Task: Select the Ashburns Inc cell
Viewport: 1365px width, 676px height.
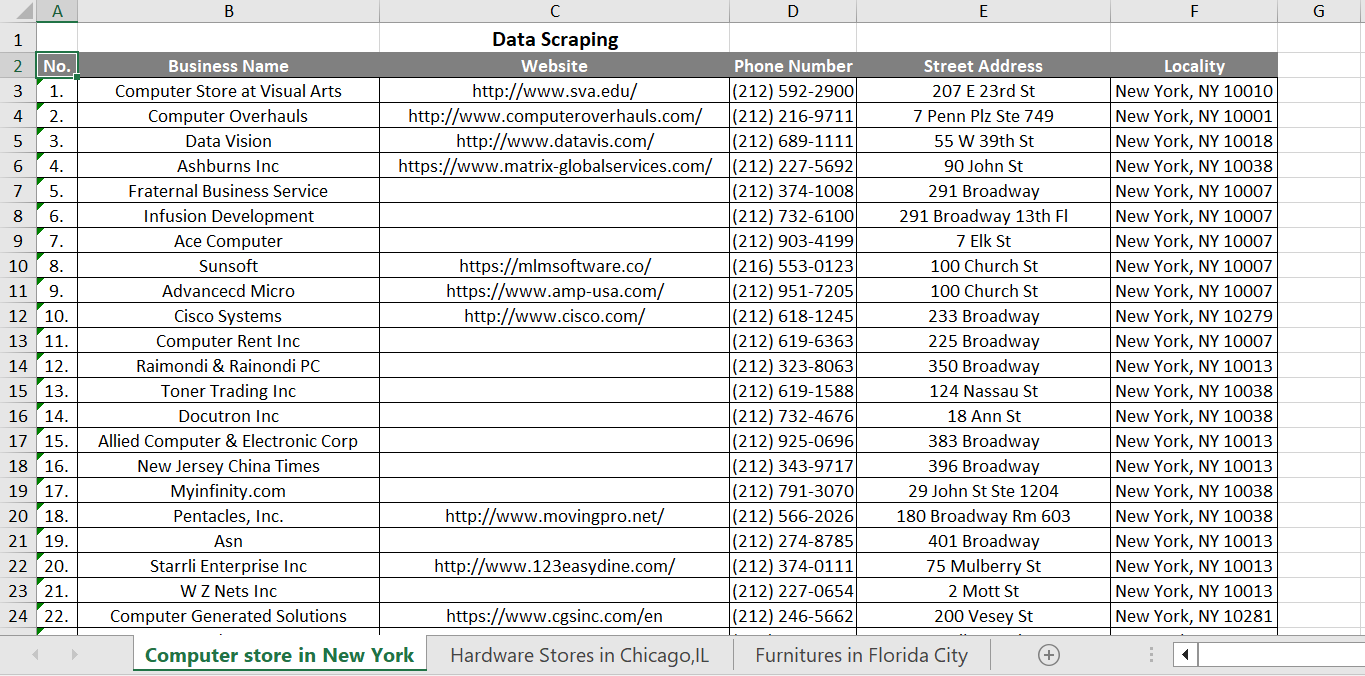Action: coord(228,166)
